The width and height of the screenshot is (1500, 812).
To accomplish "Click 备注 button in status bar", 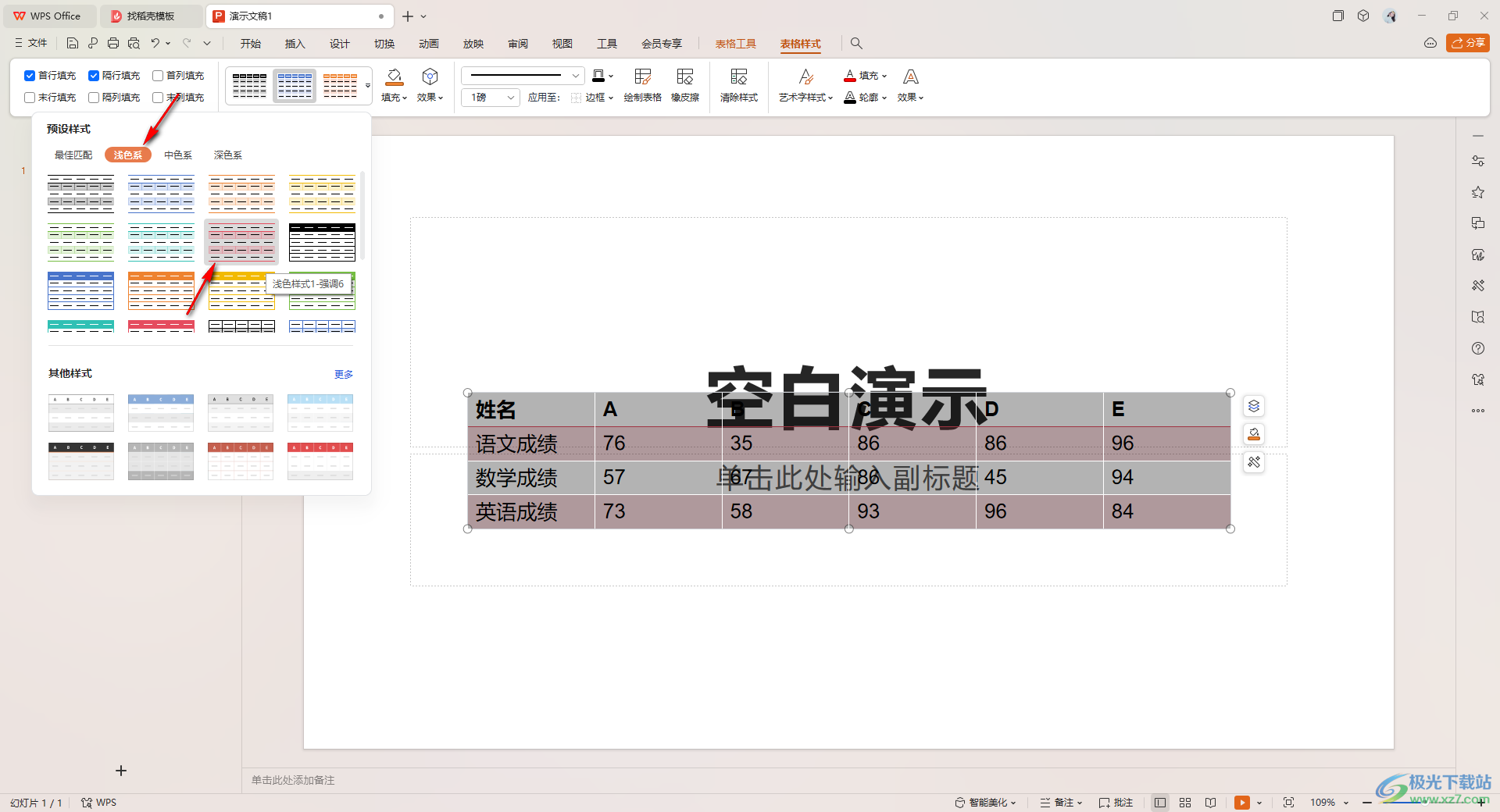I will 1061,803.
